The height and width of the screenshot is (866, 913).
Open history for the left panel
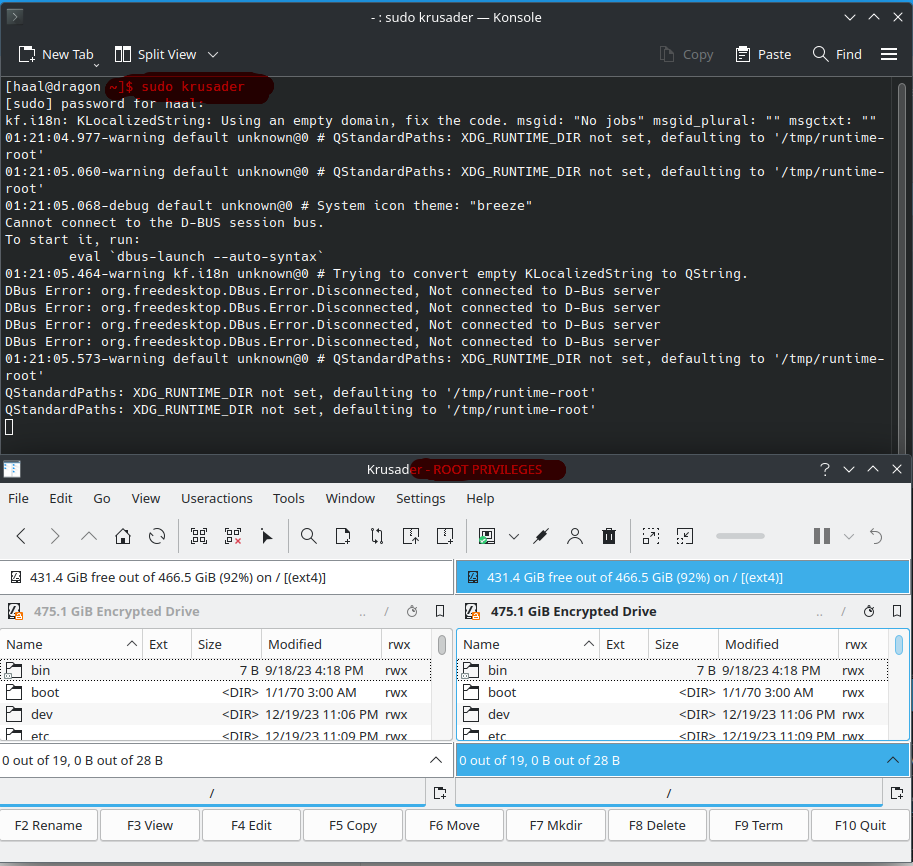(412, 611)
